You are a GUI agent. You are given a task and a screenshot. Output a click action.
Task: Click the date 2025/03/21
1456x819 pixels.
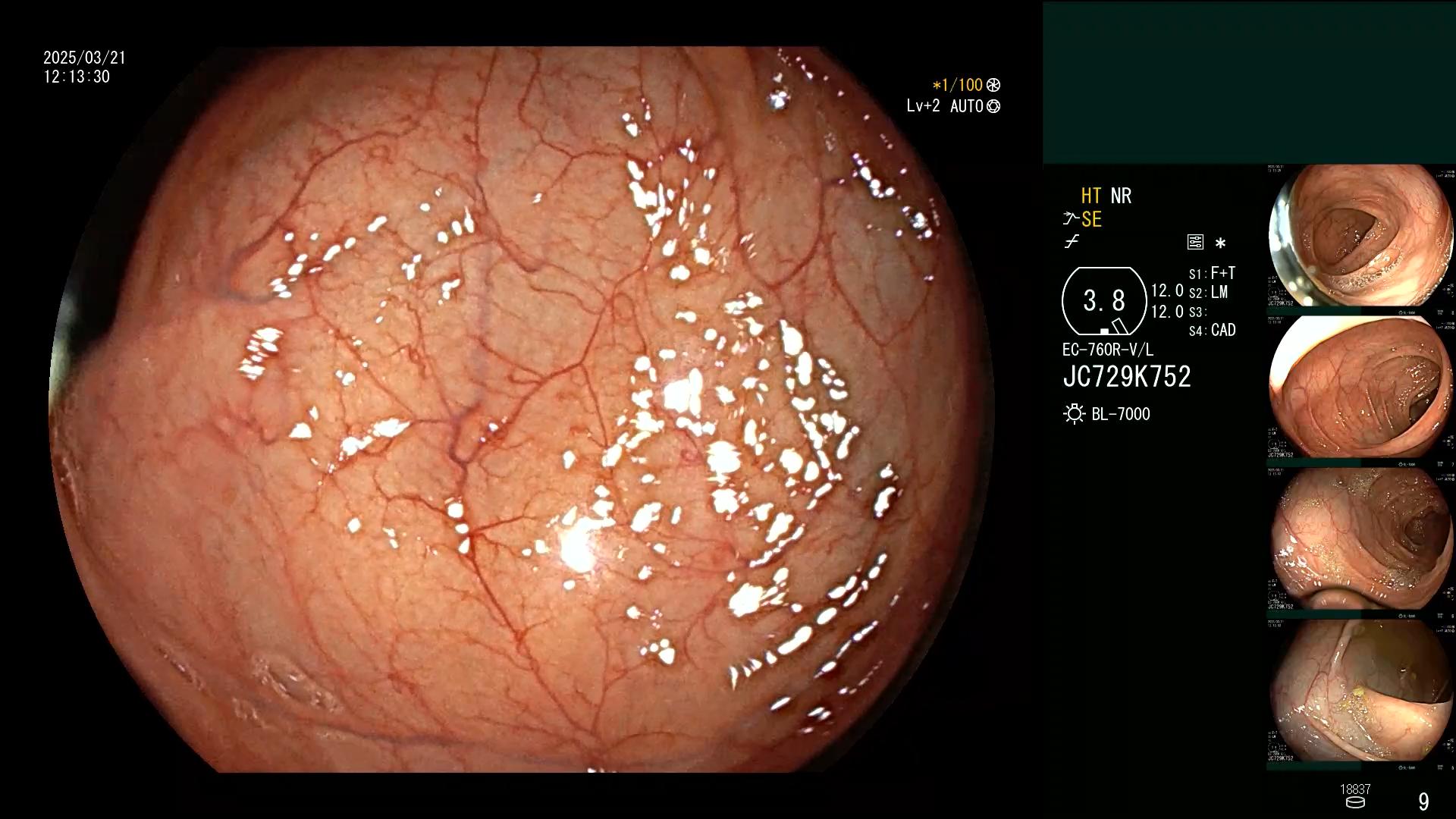[84, 58]
